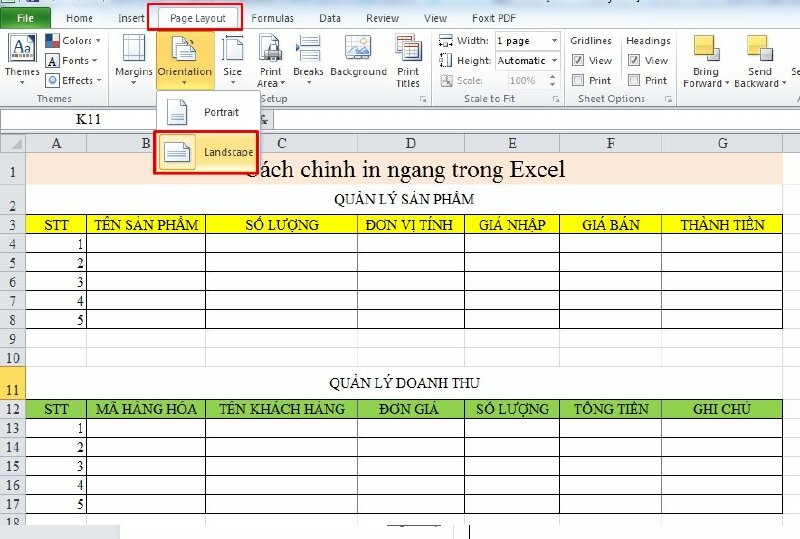Switch to the View tab
The height and width of the screenshot is (539, 800).
(435, 18)
